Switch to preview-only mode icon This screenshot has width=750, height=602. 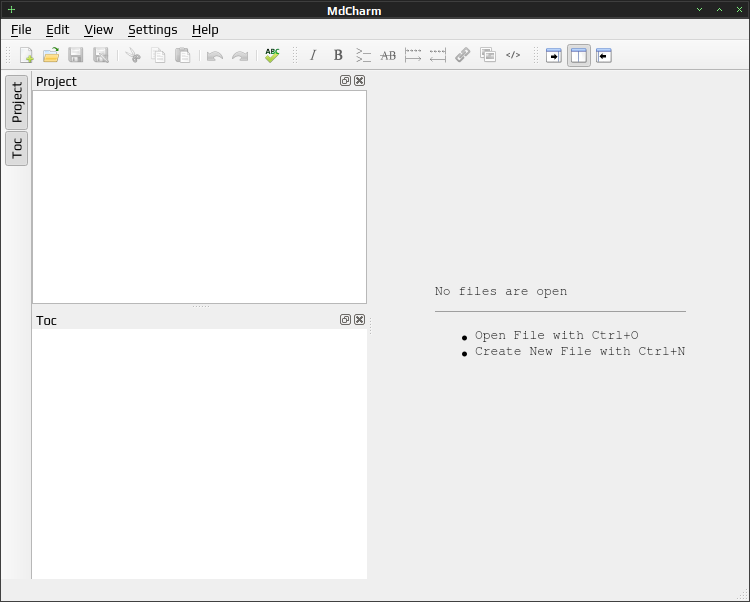point(604,55)
